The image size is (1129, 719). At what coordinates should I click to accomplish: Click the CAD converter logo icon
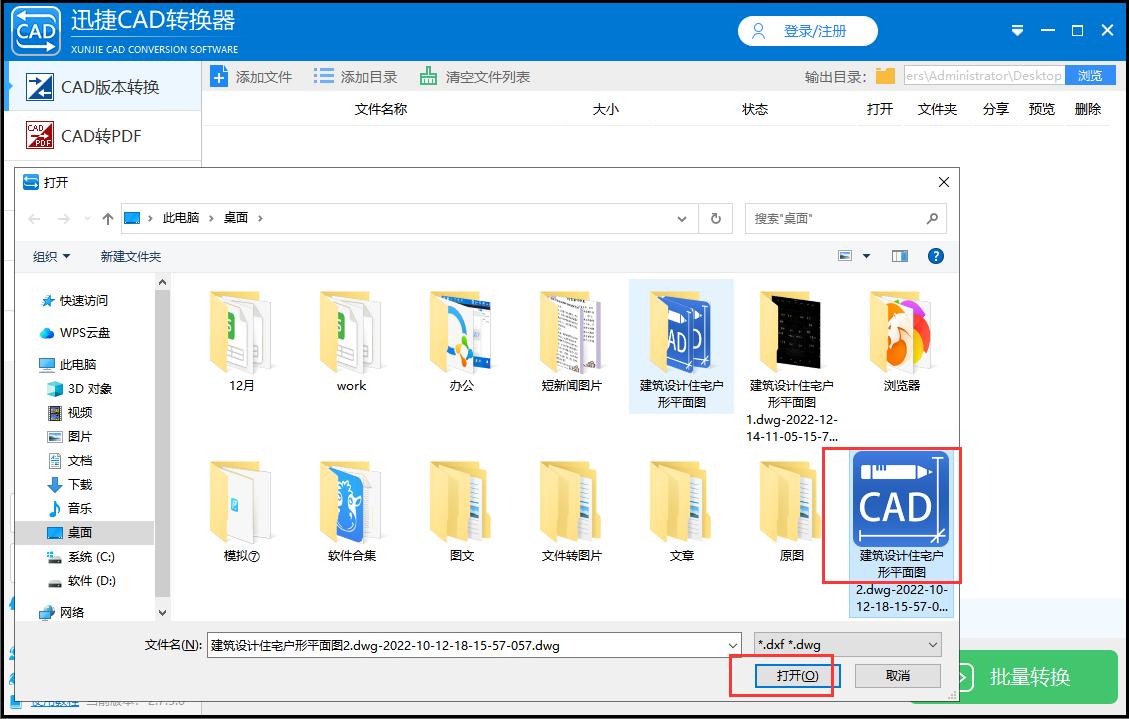tap(36, 30)
